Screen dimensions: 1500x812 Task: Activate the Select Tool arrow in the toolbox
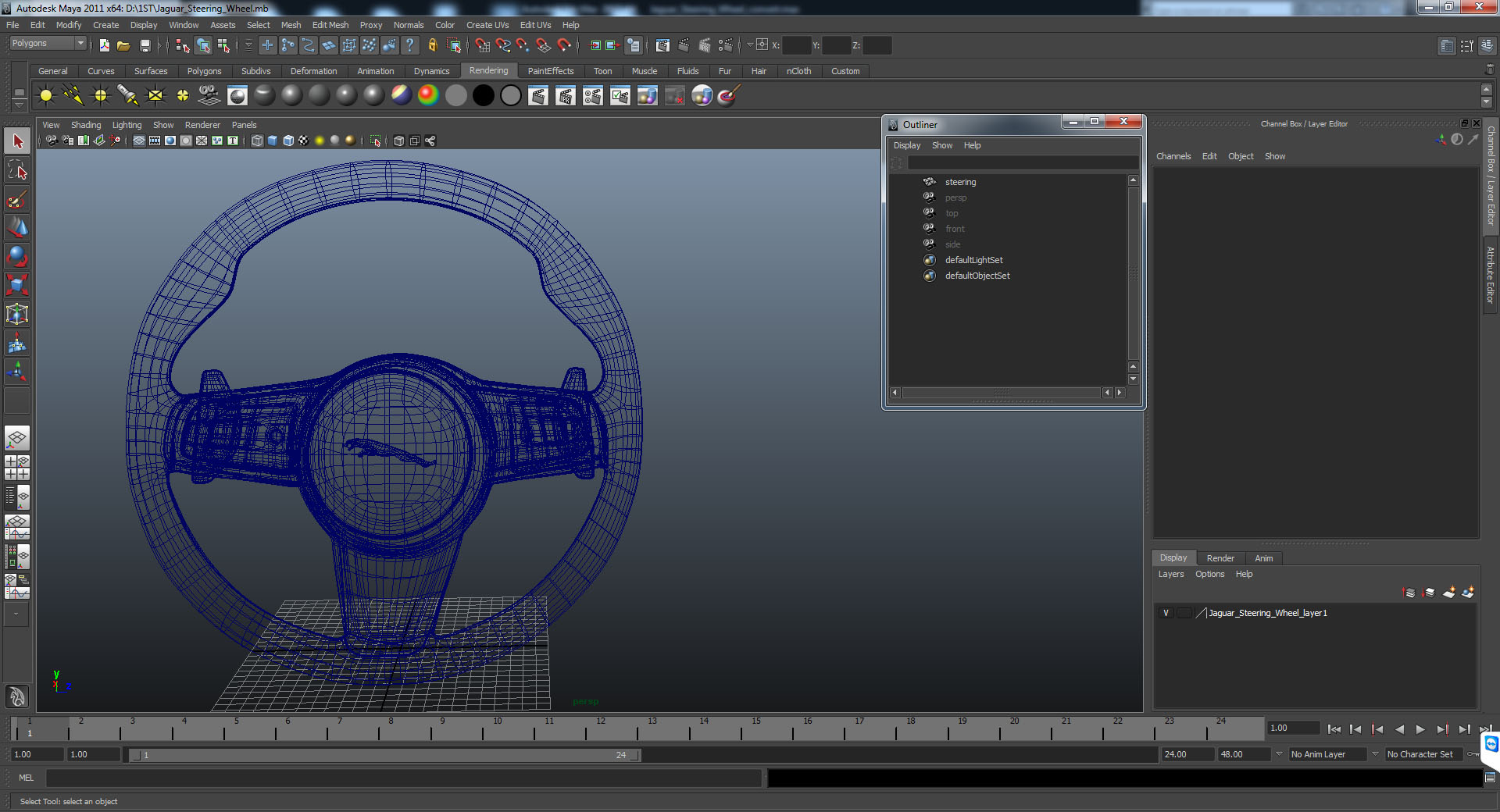coord(17,141)
